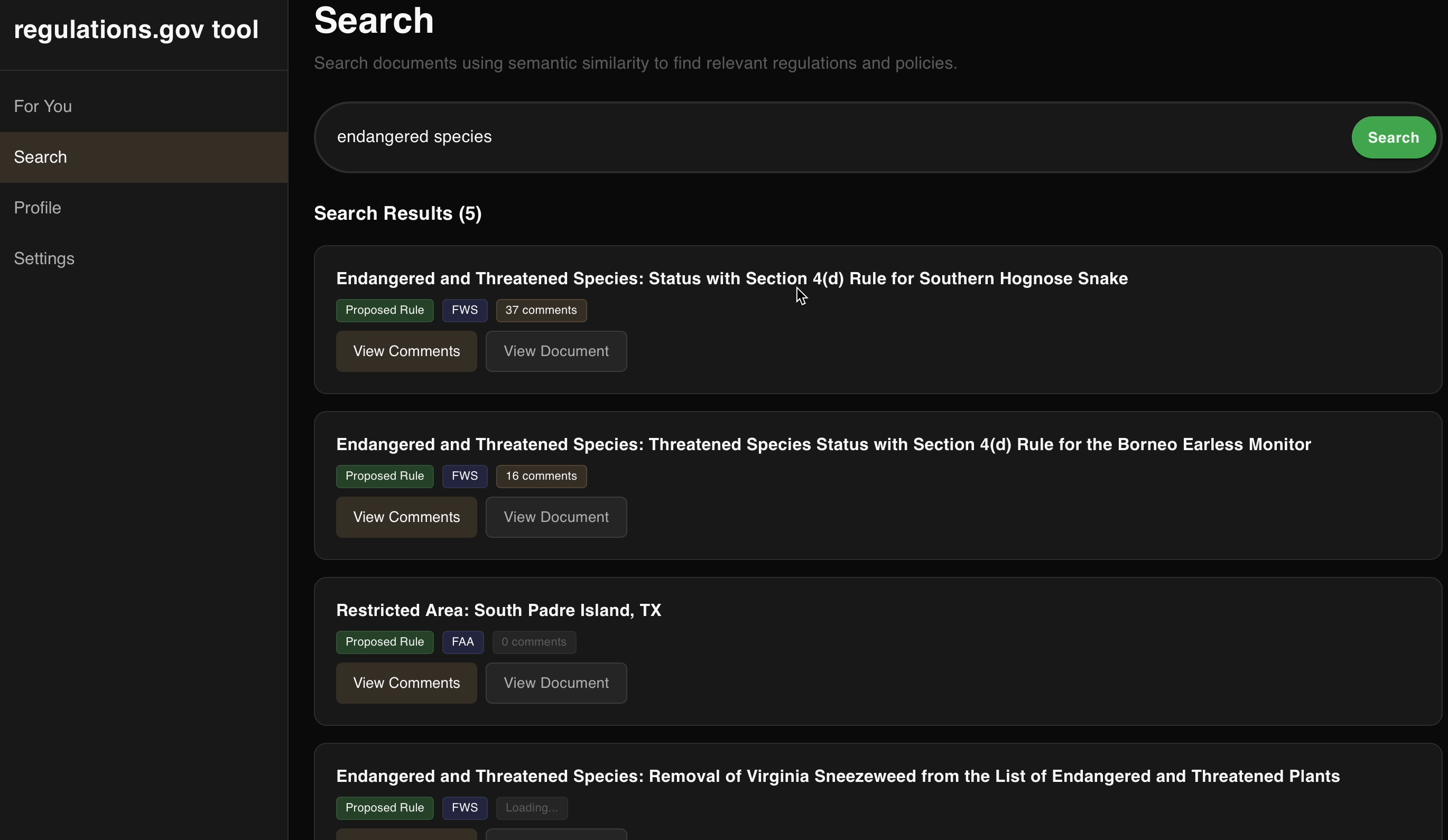View comments for the South Padre Island restricted area
This screenshot has width=1448, height=840.
click(x=406, y=683)
